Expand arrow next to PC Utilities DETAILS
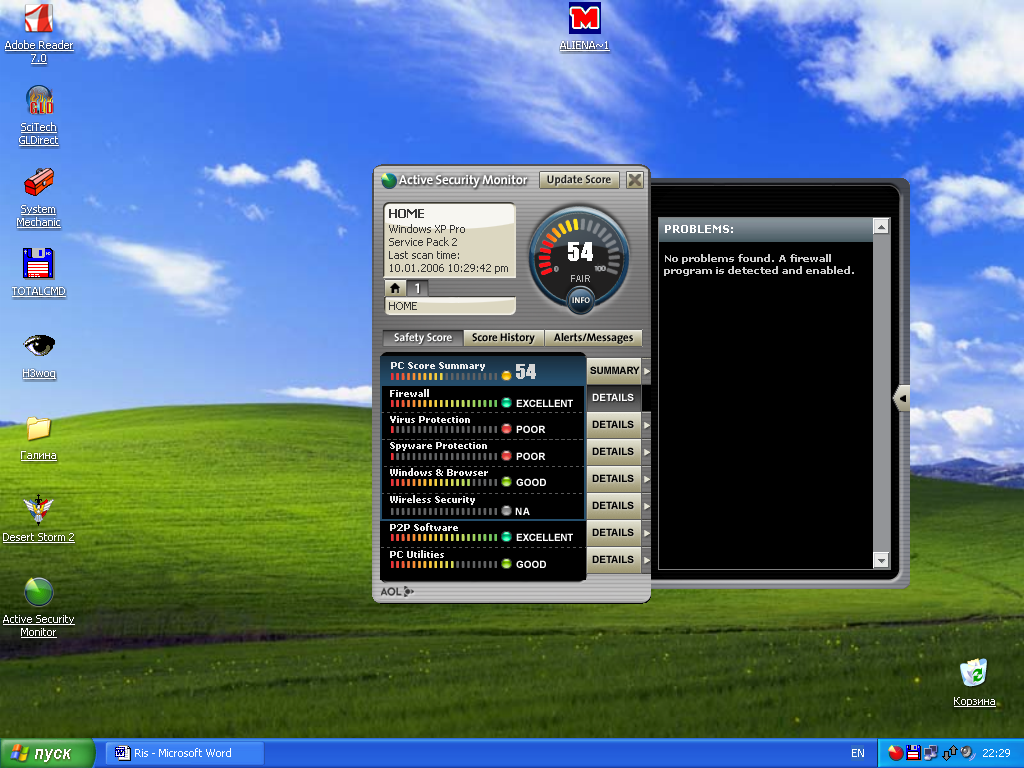1024x768 pixels. coord(647,560)
